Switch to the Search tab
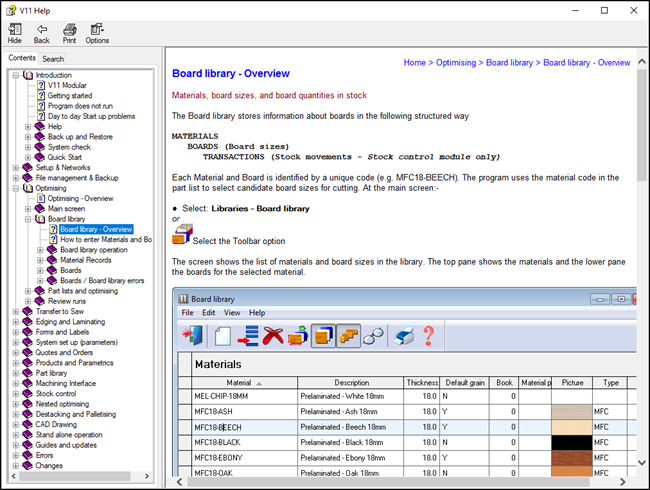The width and height of the screenshot is (650, 490). pyautogui.click(x=53, y=59)
